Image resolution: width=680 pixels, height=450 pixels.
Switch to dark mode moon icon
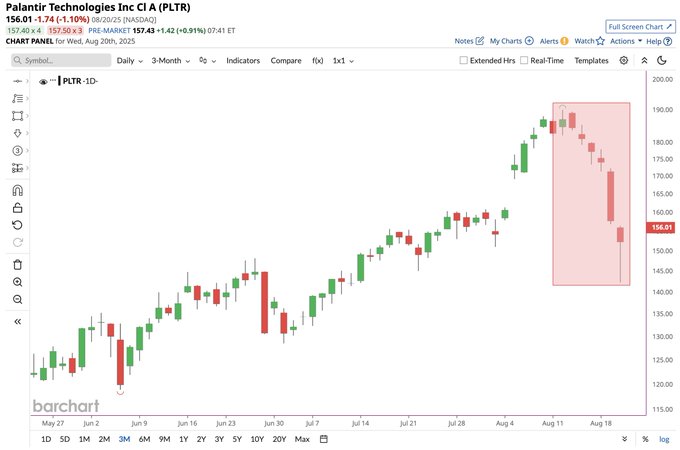pos(662,60)
